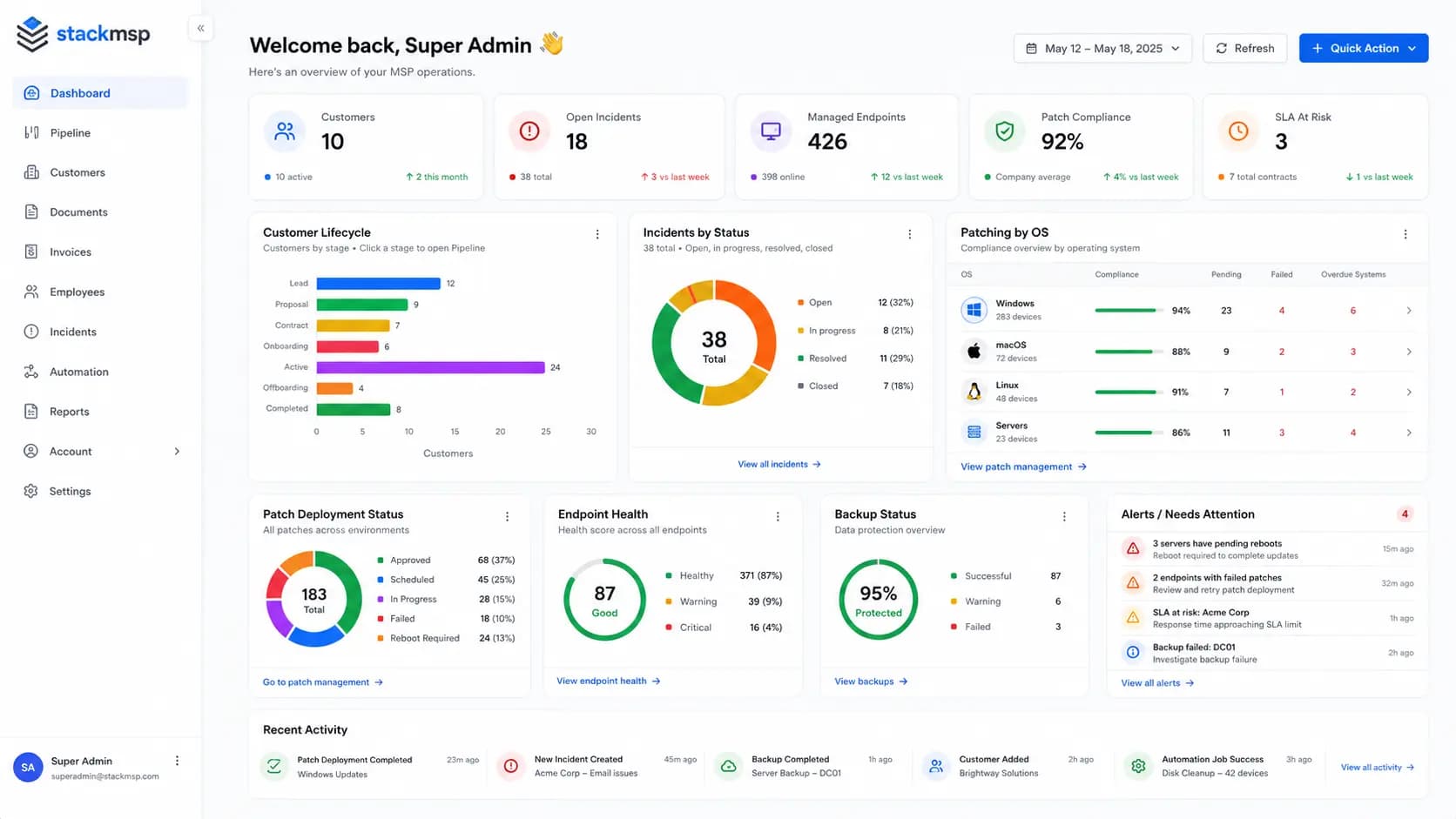Follow the Go to patch management link
The image size is (1456, 819).
(323, 682)
